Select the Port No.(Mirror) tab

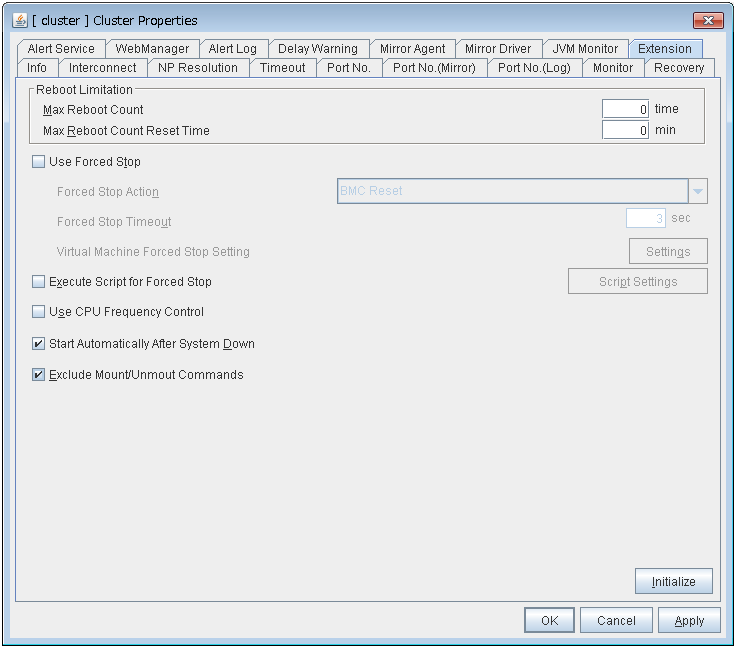click(434, 68)
